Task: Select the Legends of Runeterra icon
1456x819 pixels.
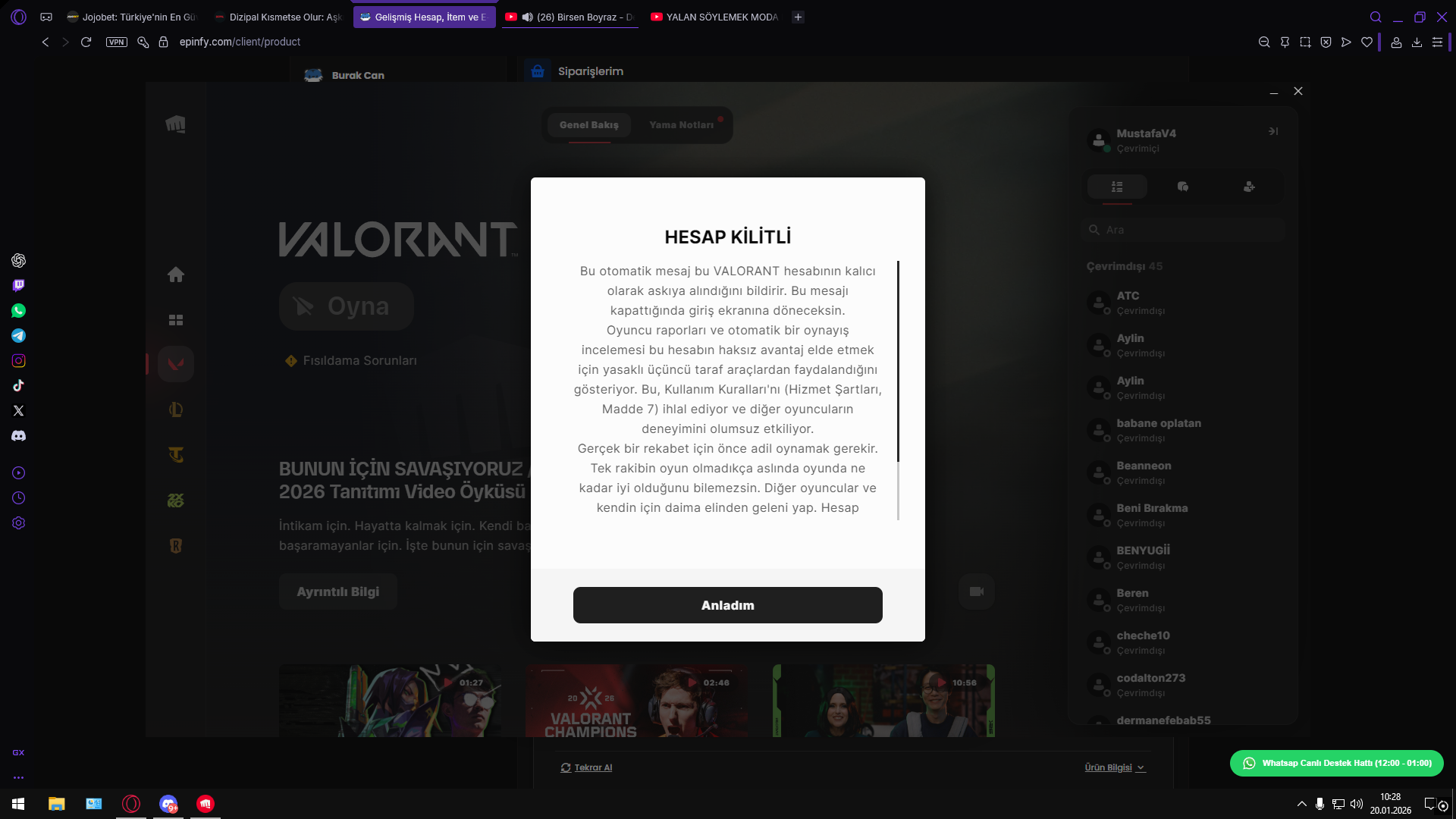Action: (x=175, y=546)
